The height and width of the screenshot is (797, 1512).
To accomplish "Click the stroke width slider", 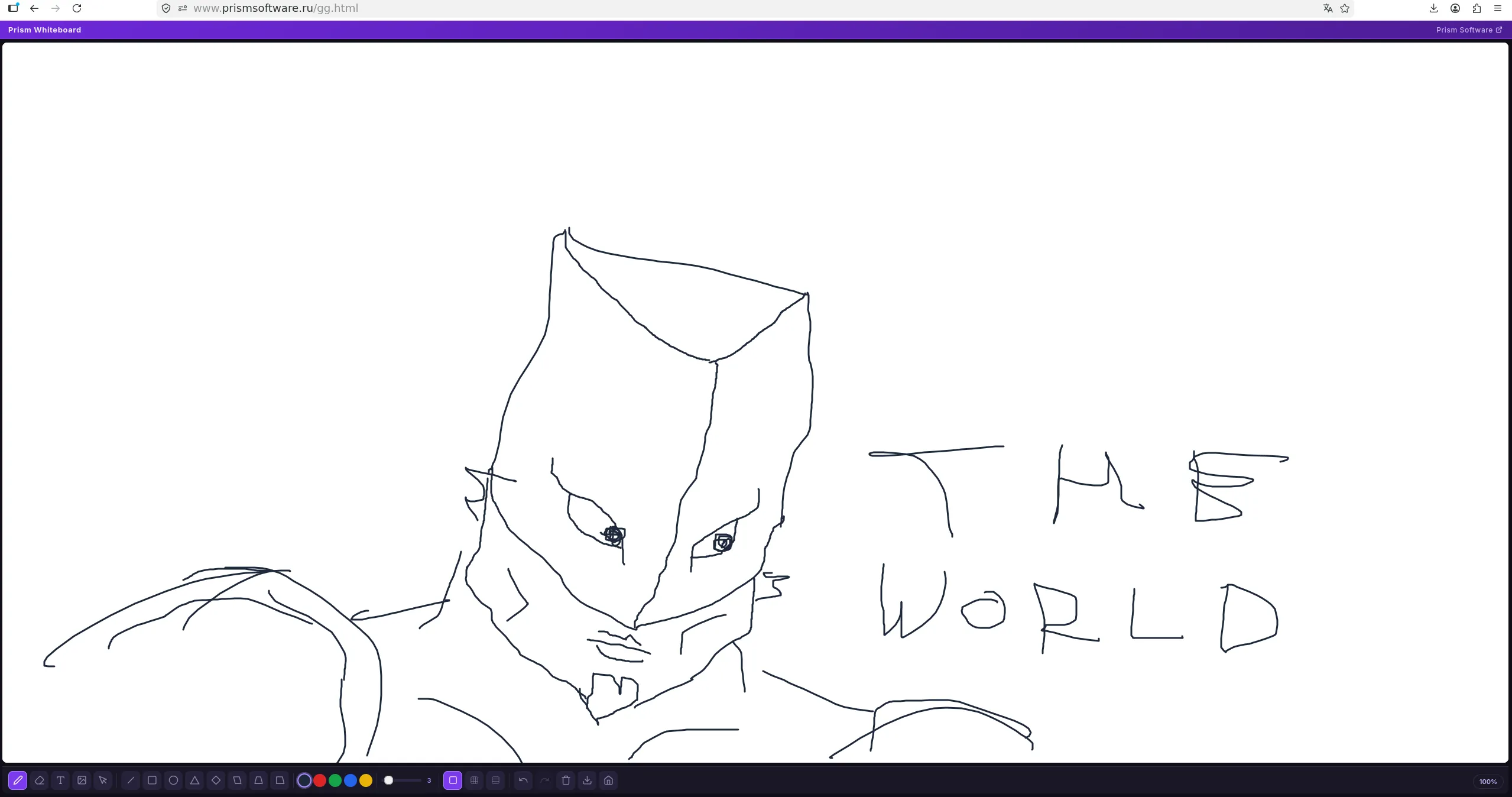I will point(403,780).
